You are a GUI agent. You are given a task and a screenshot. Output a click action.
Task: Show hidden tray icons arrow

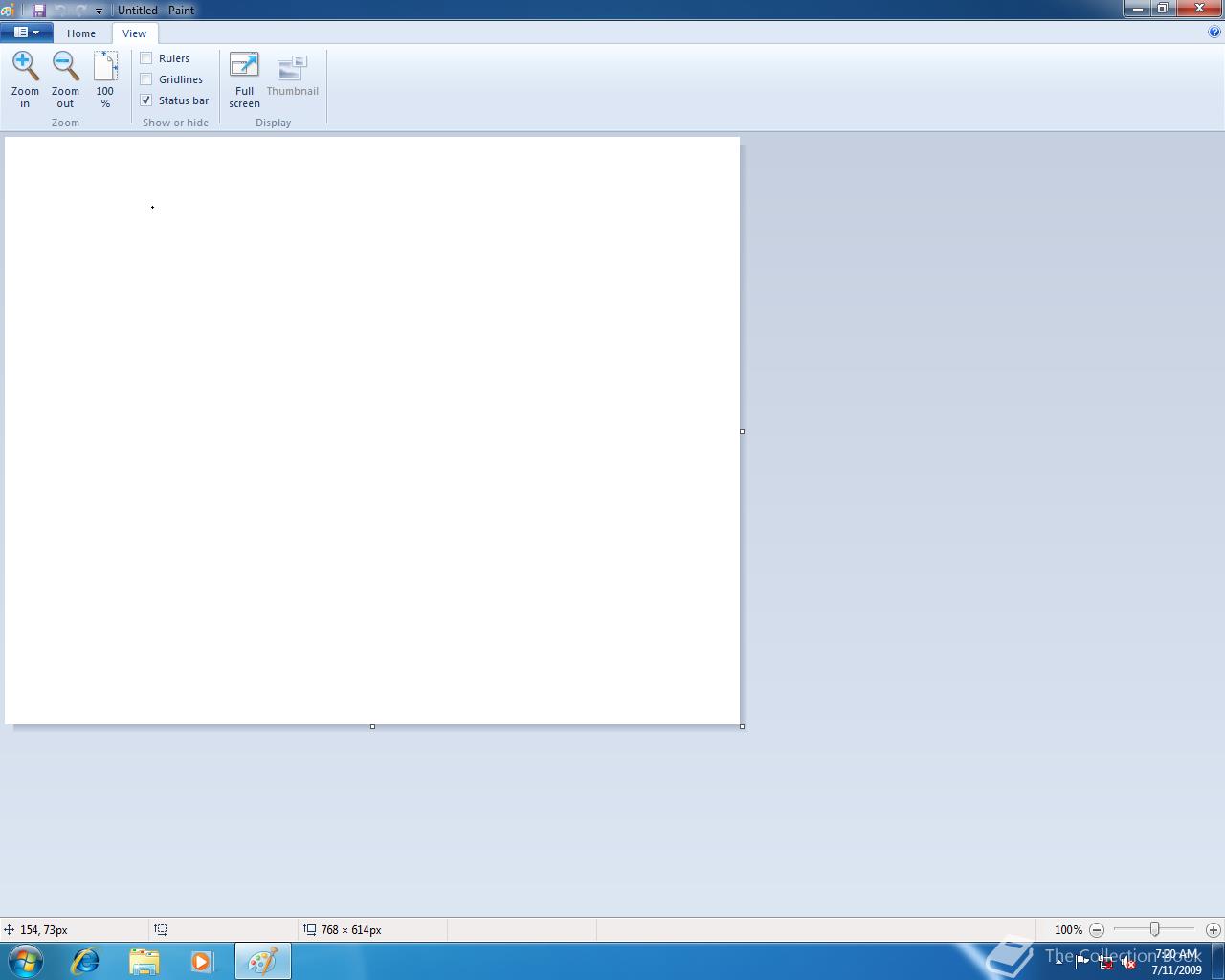coord(1058,962)
